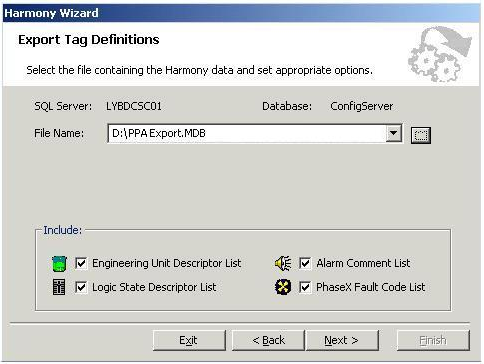Click the Alarm Comment speaker icon
This screenshot has height=364, width=484.
[x=283, y=263]
